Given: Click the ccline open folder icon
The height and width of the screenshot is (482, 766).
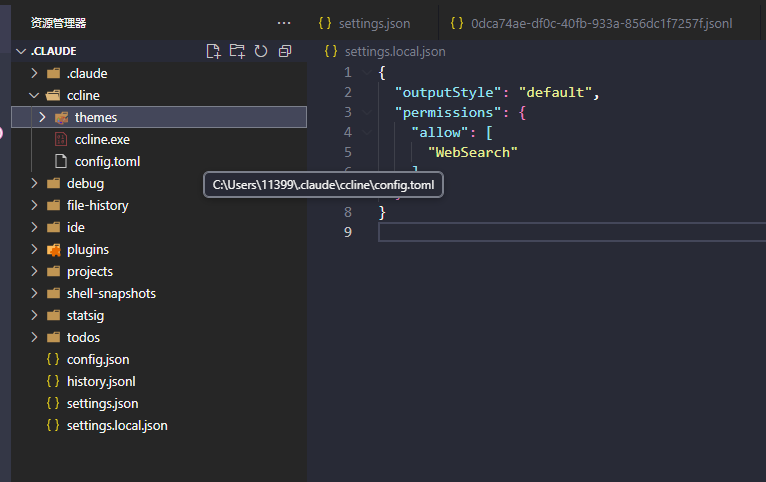Looking at the screenshot, I should 53,95.
